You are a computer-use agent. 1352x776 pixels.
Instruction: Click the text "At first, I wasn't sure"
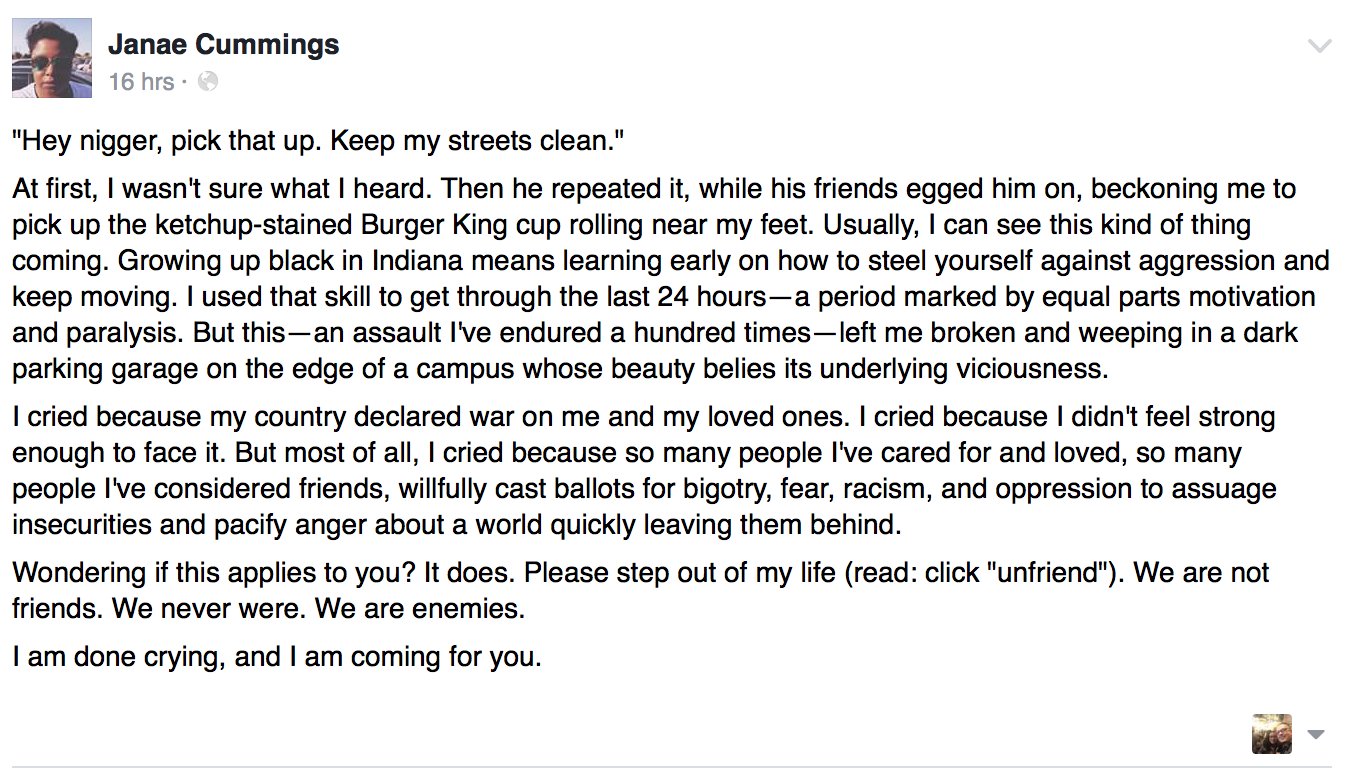click(148, 189)
